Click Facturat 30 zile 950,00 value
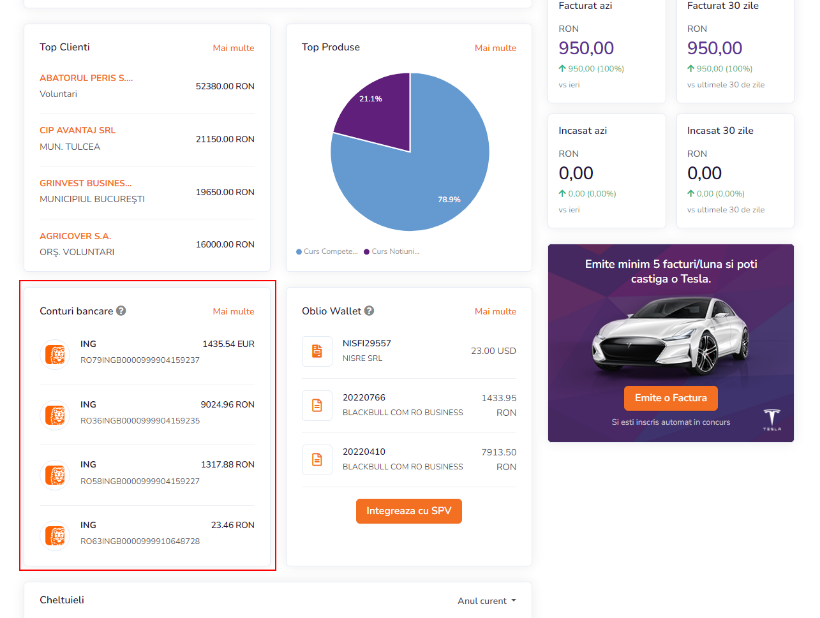The width and height of the screenshot is (820, 618). pos(714,48)
